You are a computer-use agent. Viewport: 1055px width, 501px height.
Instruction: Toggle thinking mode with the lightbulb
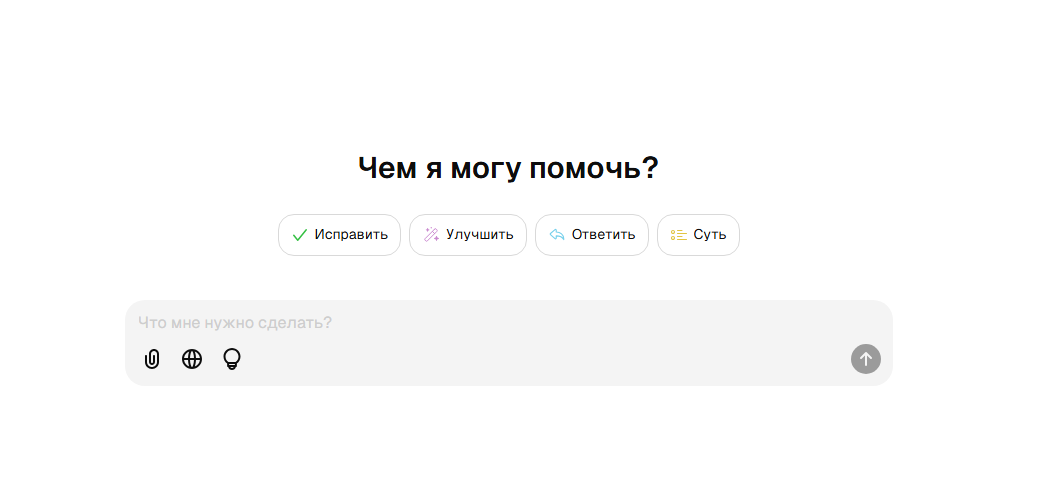pos(232,359)
